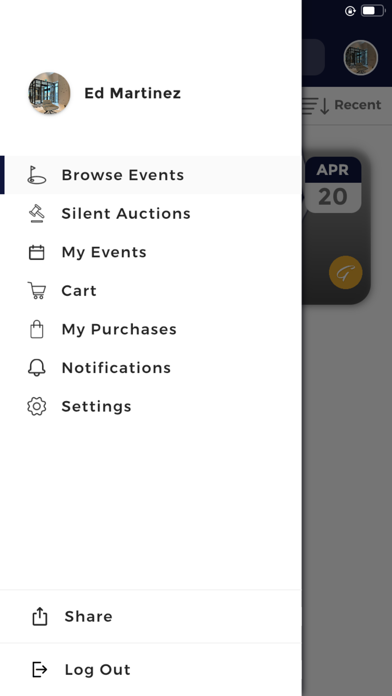Go to My Events
This screenshot has width=392, height=696.
click(x=151, y=252)
